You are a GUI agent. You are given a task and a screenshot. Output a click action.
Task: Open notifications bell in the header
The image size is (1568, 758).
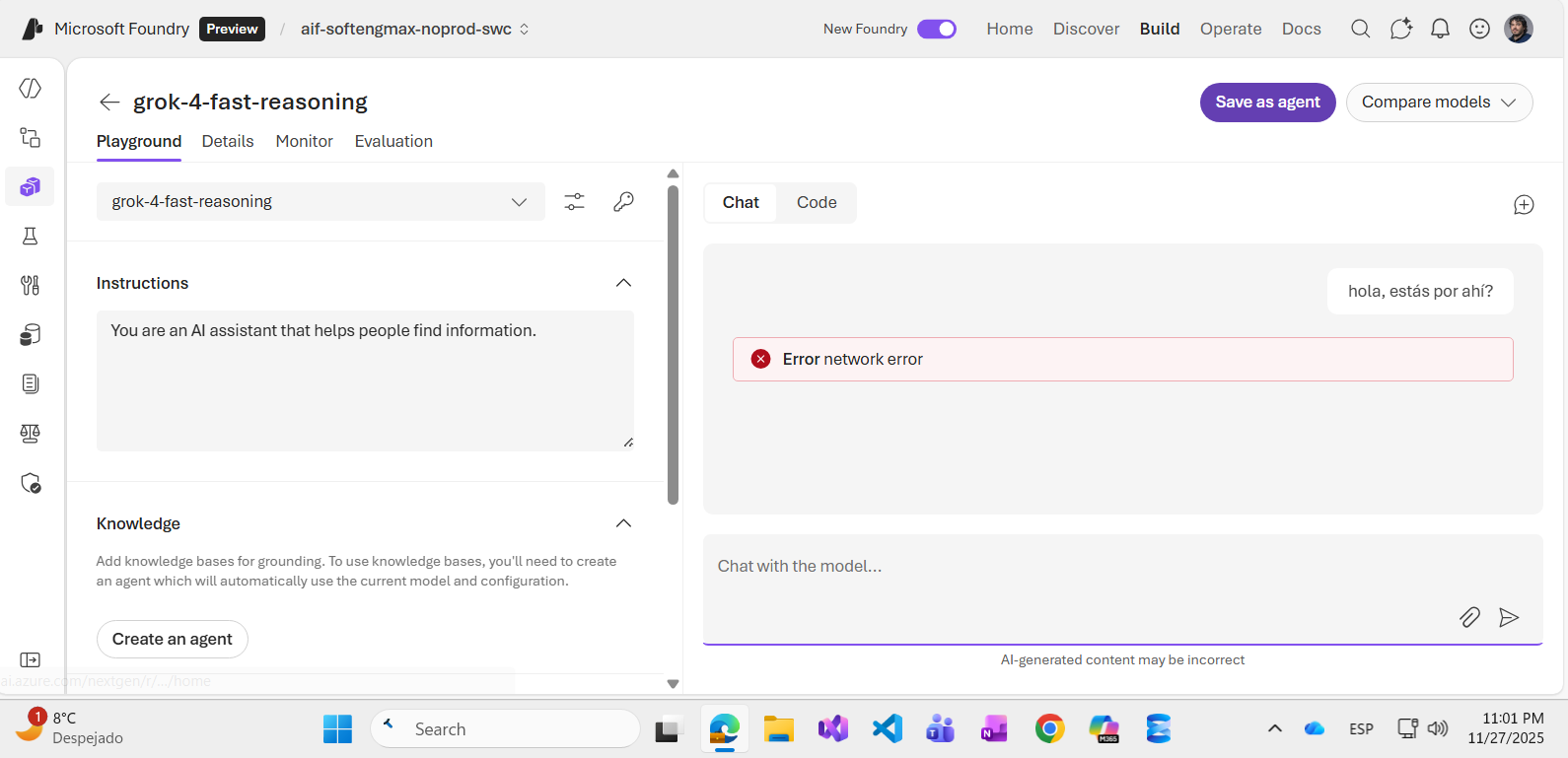click(x=1440, y=29)
